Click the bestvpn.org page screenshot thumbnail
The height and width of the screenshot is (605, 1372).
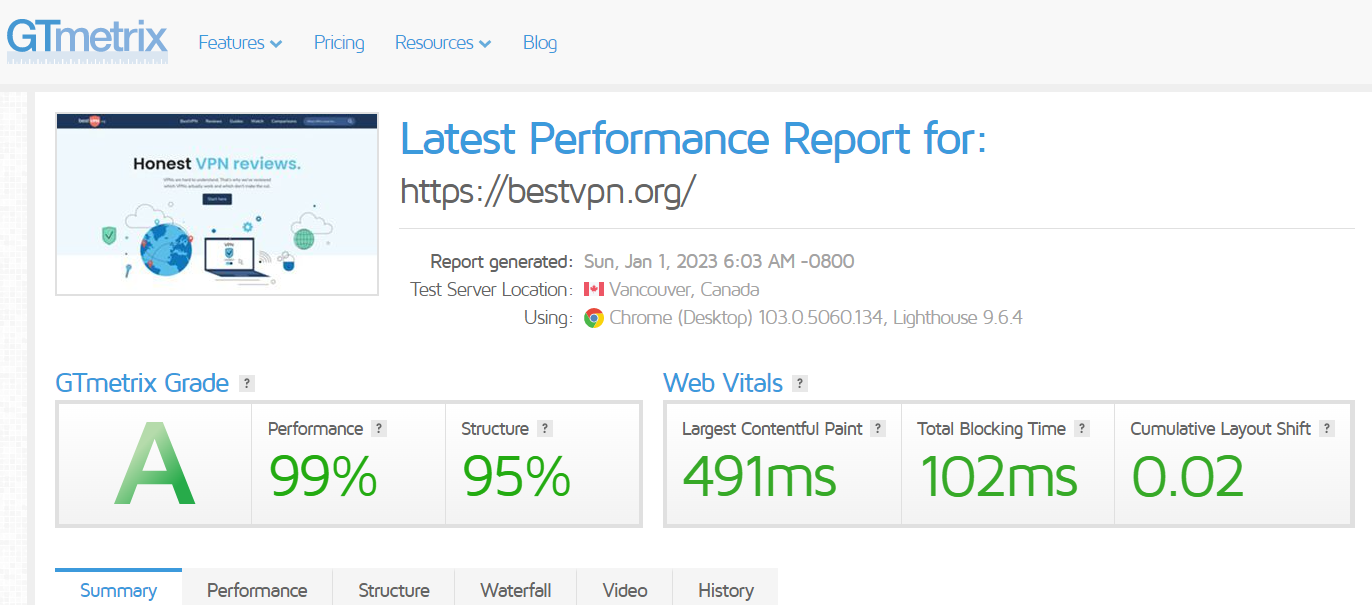pyautogui.click(x=217, y=204)
